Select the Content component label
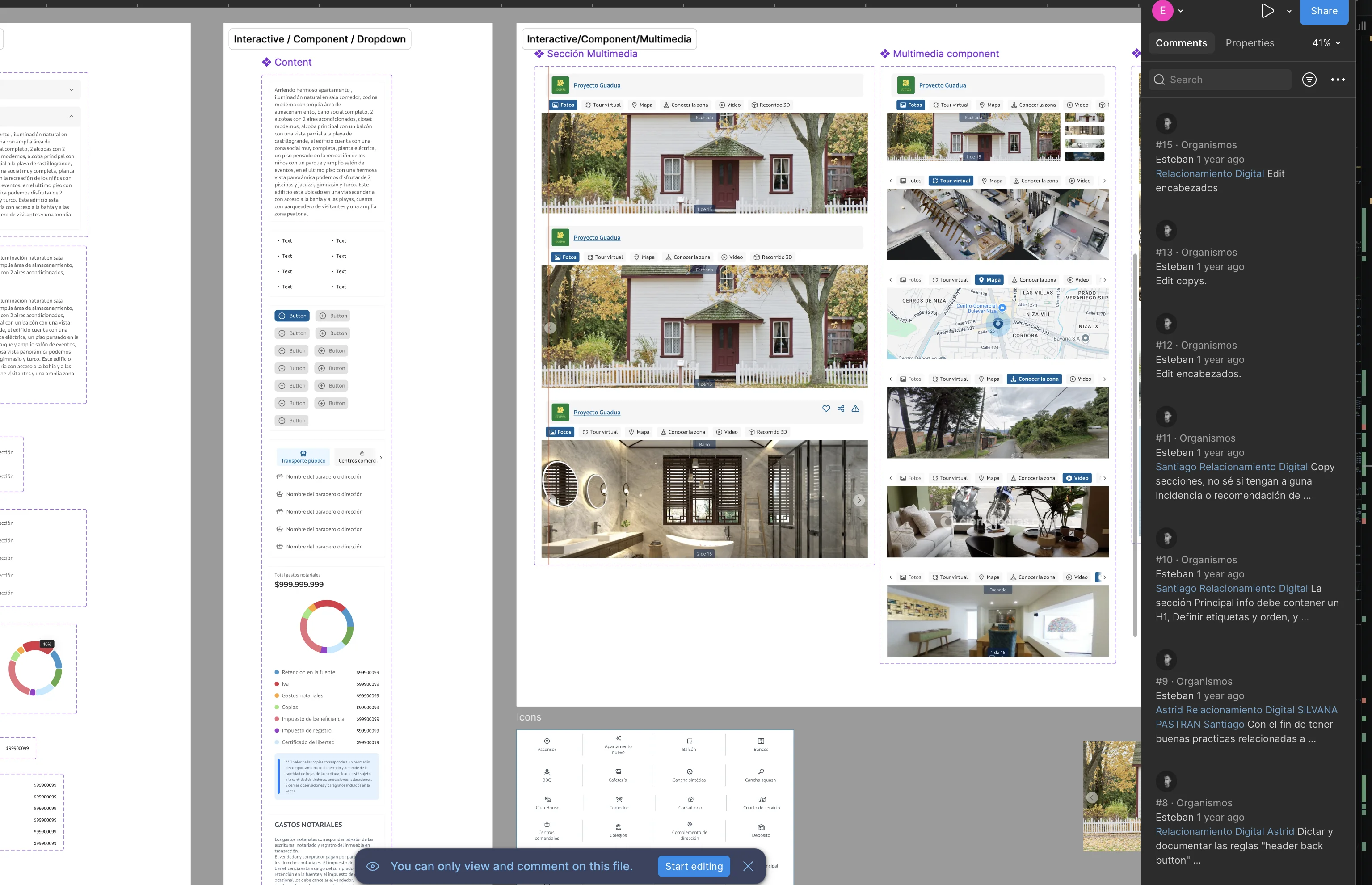Viewport: 1372px width, 885px height. coord(287,62)
